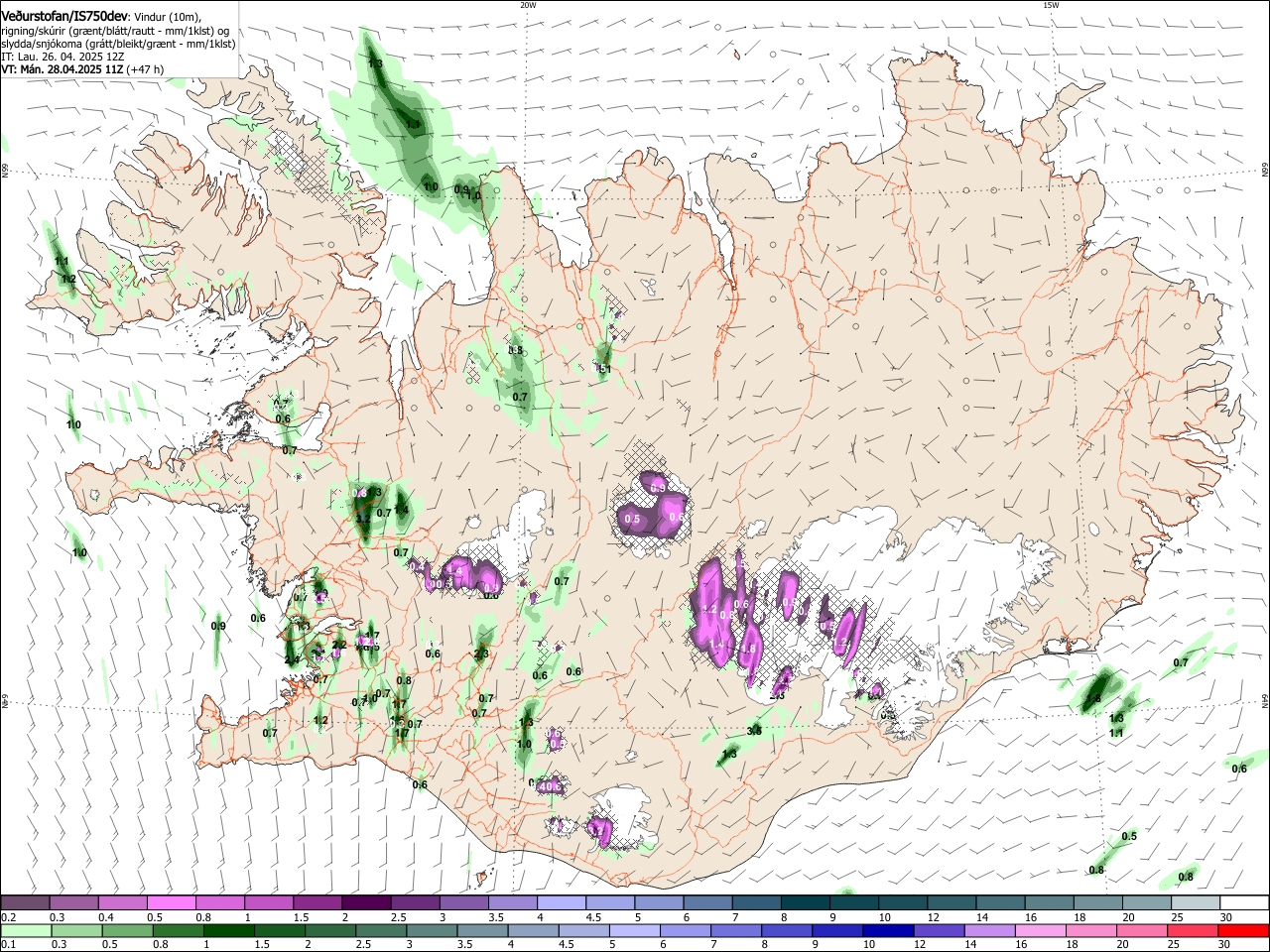Click the 0.2 label on the snow scale
Viewport: 1270px width, 952px height.
pyautogui.click(x=8, y=917)
